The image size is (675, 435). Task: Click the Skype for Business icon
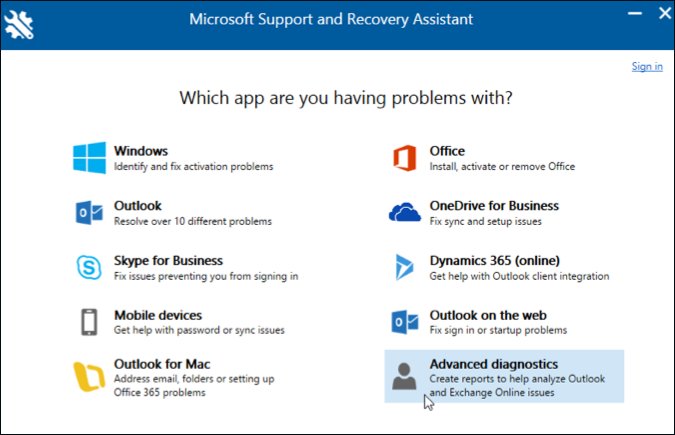click(89, 267)
